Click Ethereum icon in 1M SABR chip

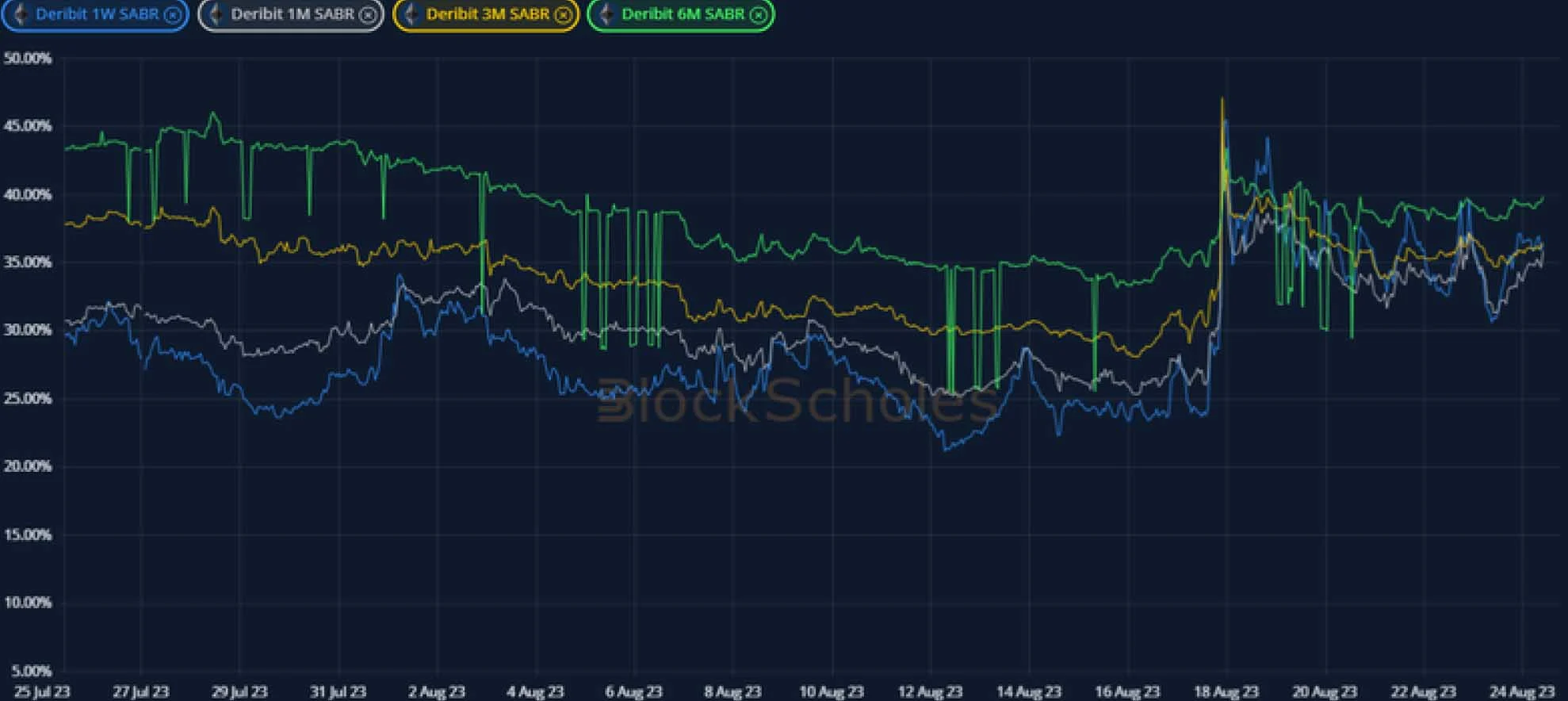point(216,14)
